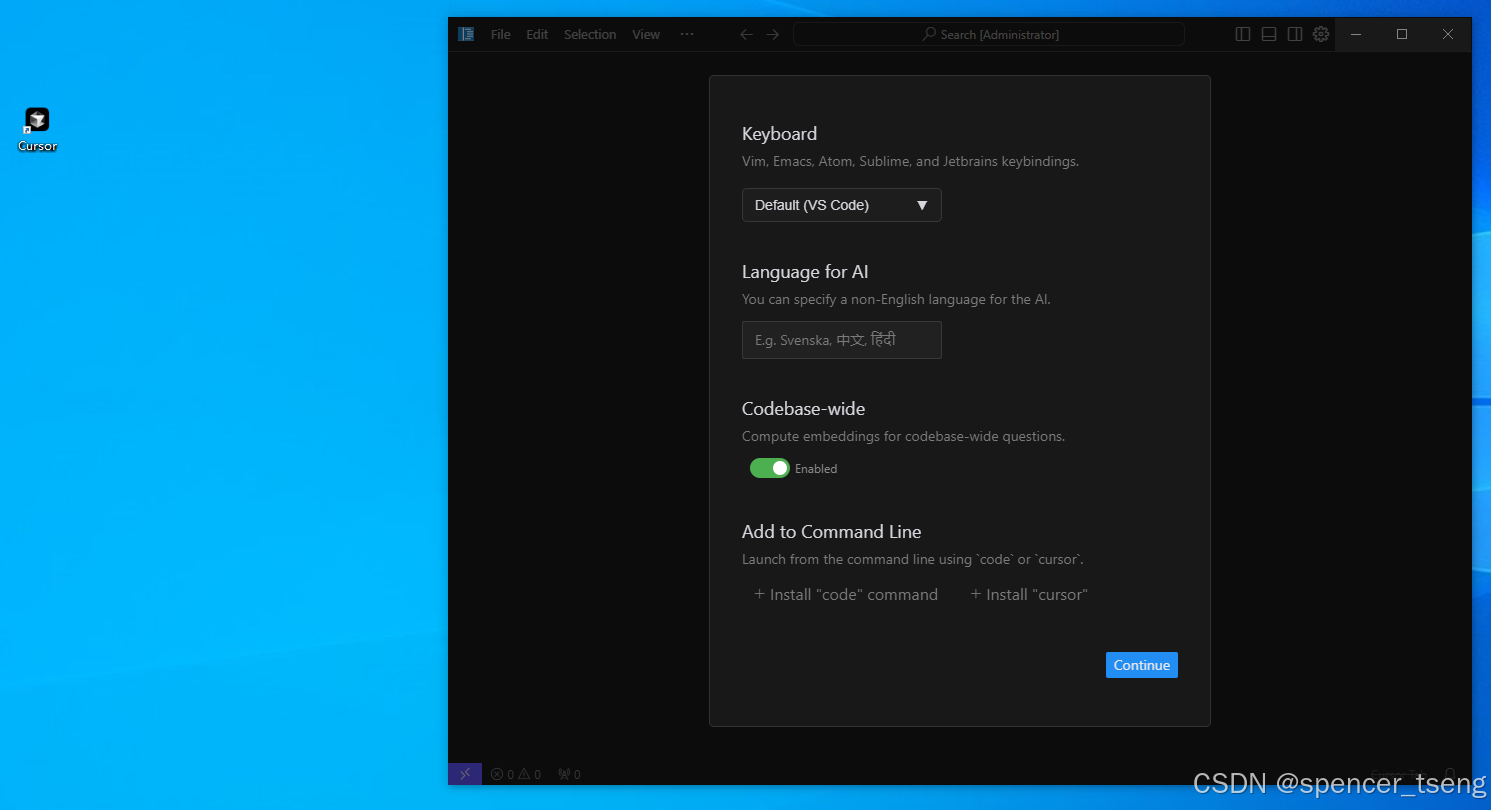This screenshot has height=810, width=1491.
Task: Click Install "code" command
Action: pos(846,594)
